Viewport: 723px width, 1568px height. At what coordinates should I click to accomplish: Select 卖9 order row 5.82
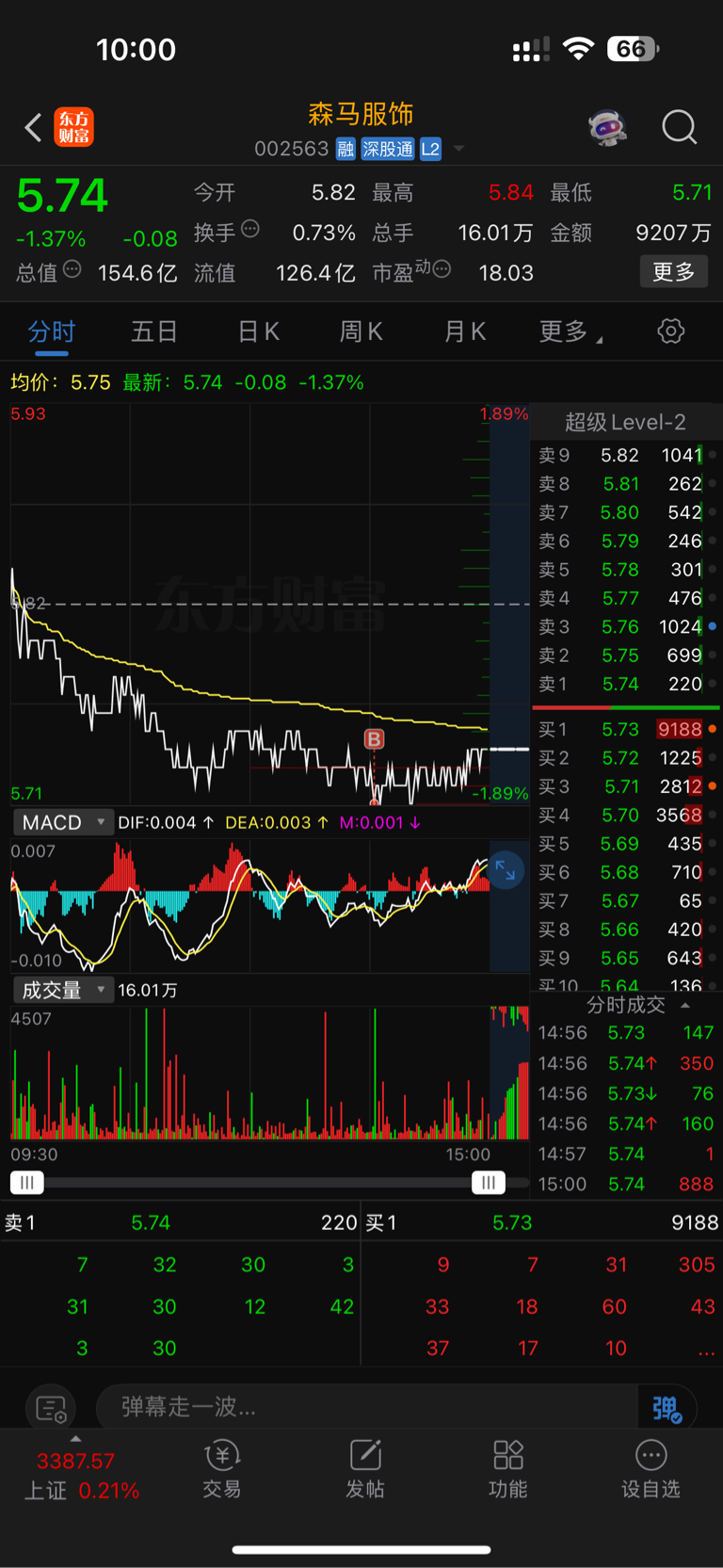click(625, 455)
